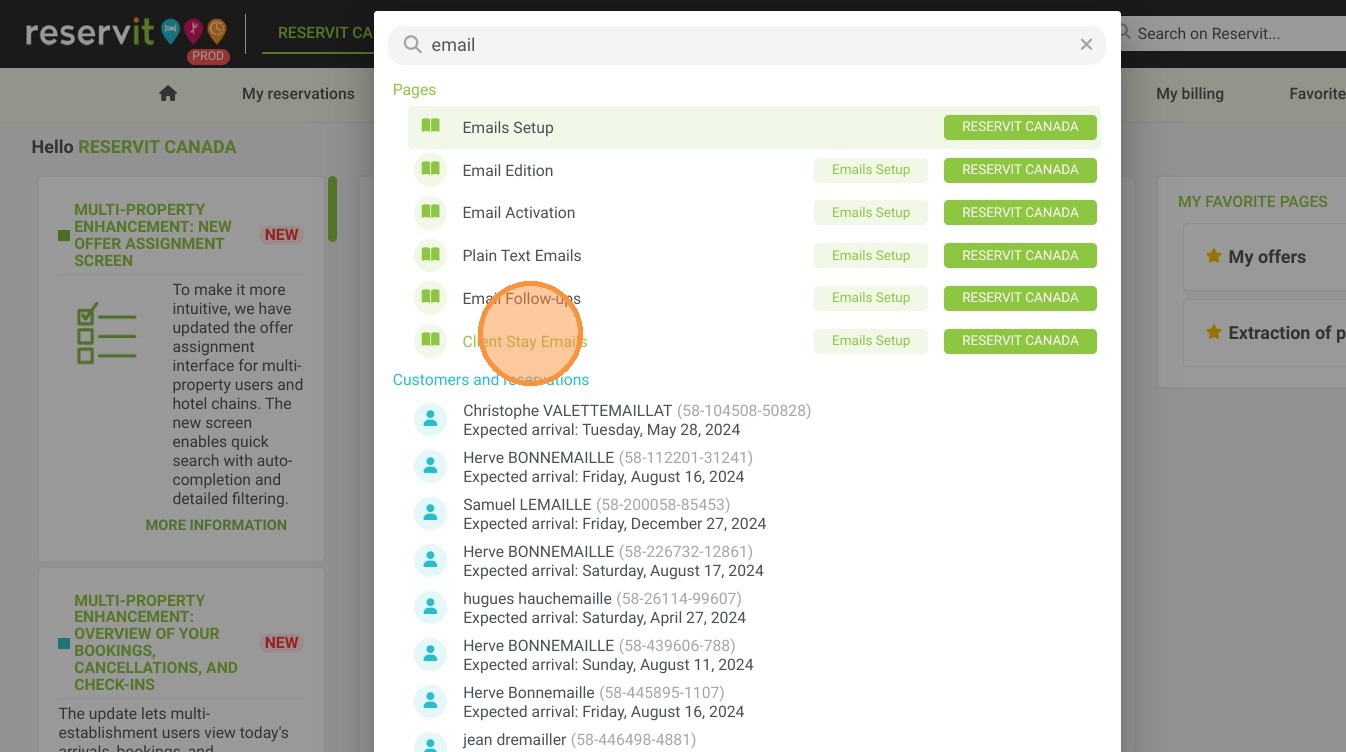
Task: Click the book icon beside Email Activation
Action: (431, 212)
